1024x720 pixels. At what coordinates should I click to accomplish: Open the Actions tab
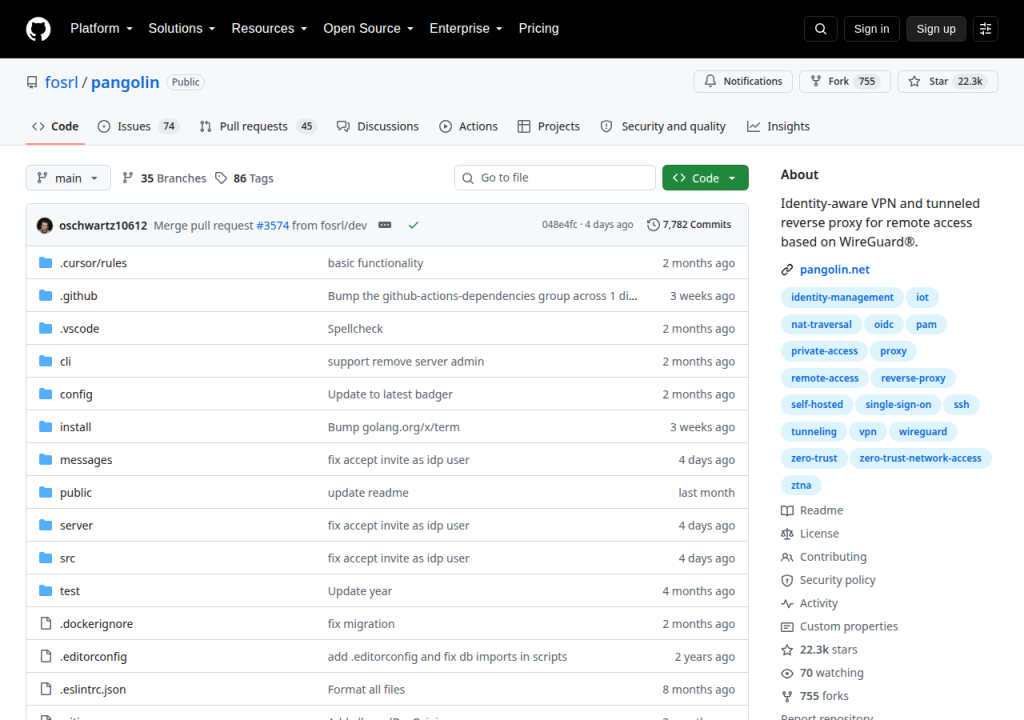(x=468, y=126)
